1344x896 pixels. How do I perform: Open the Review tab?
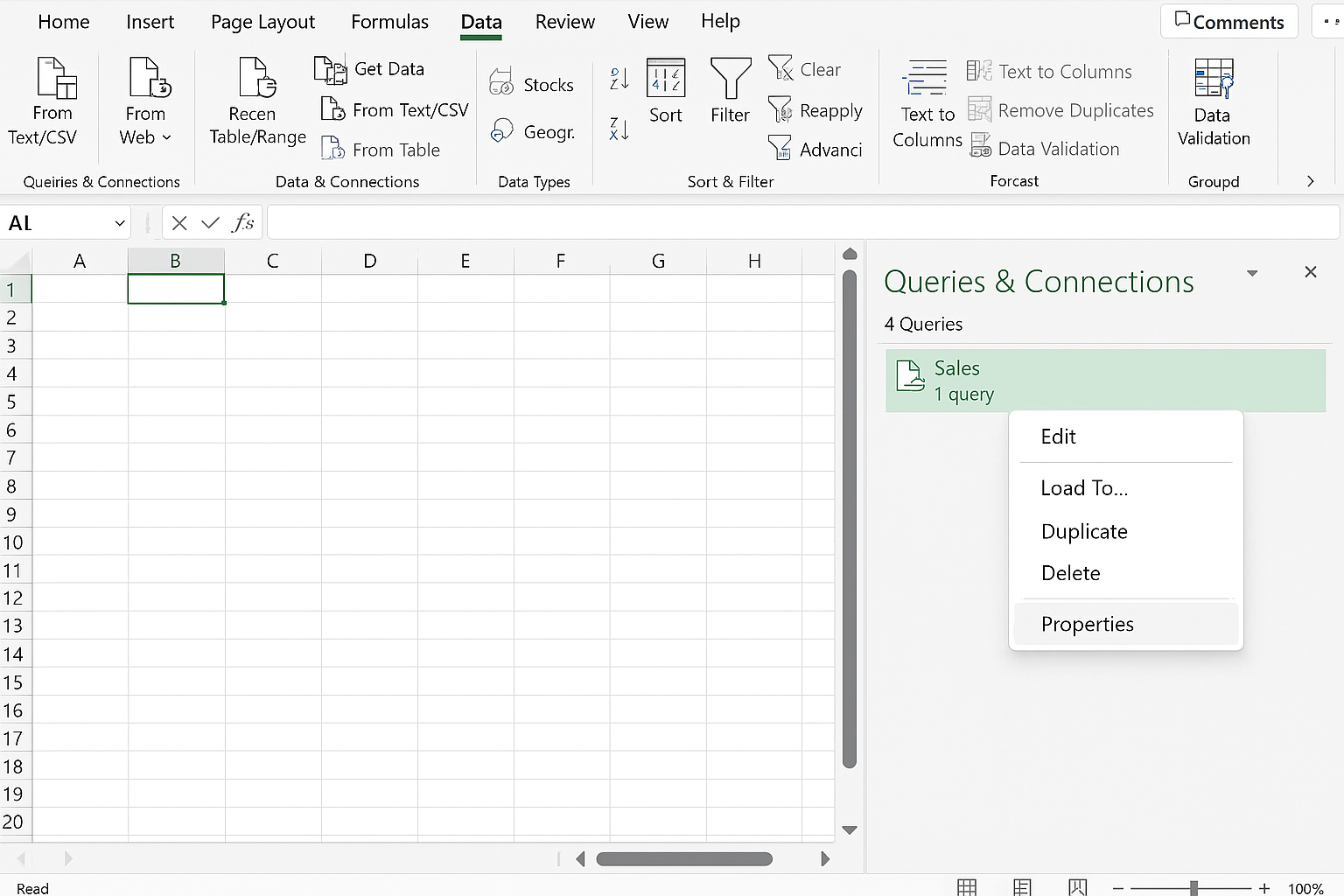[x=565, y=22]
